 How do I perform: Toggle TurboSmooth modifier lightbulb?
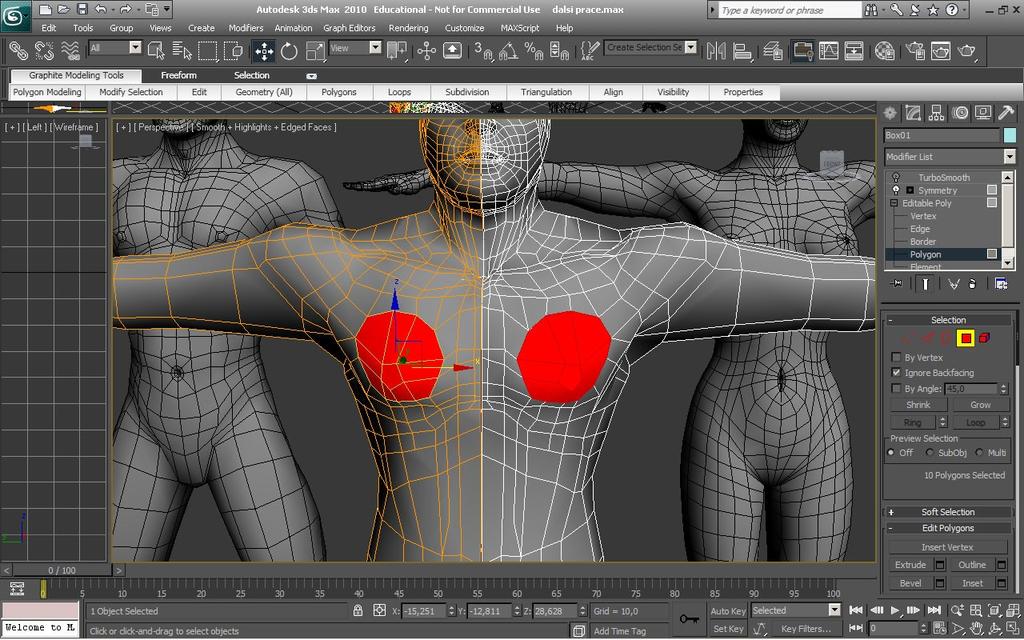pos(896,177)
